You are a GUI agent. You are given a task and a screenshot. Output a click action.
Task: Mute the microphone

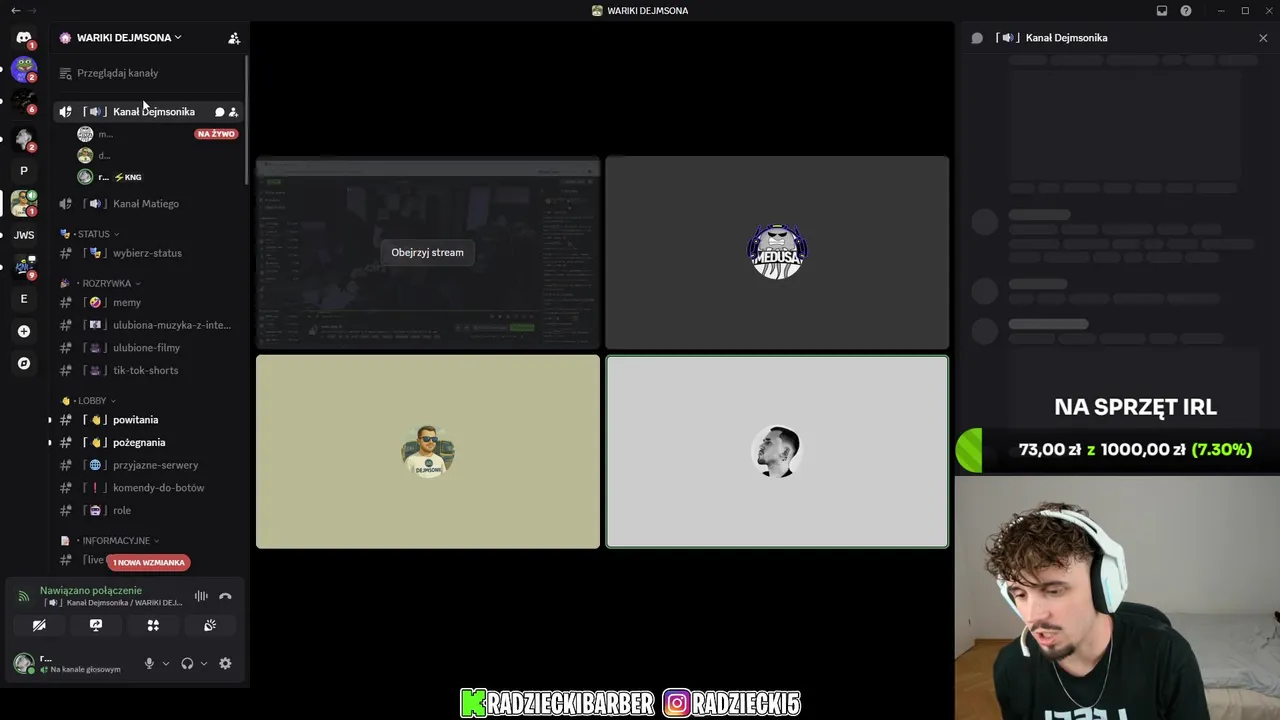pyautogui.click(x=149, y=663)
